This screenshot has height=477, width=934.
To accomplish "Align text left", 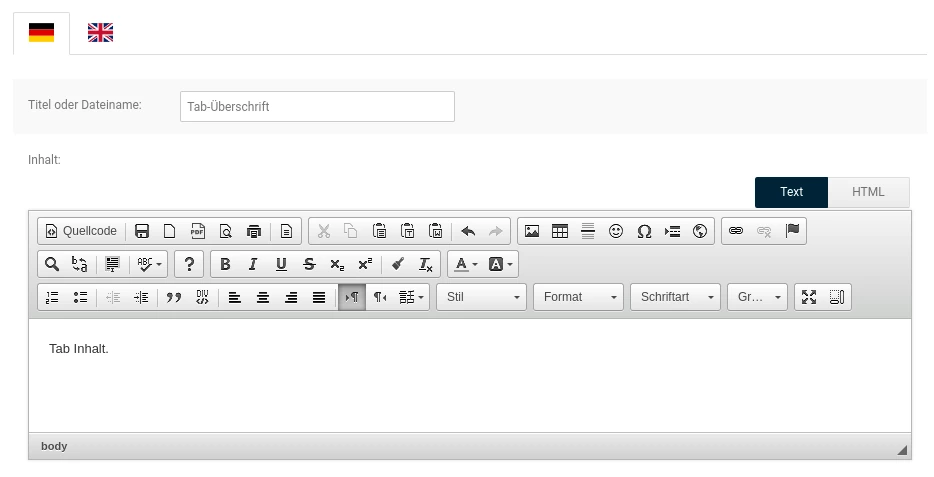I will (x=235, y=297).
